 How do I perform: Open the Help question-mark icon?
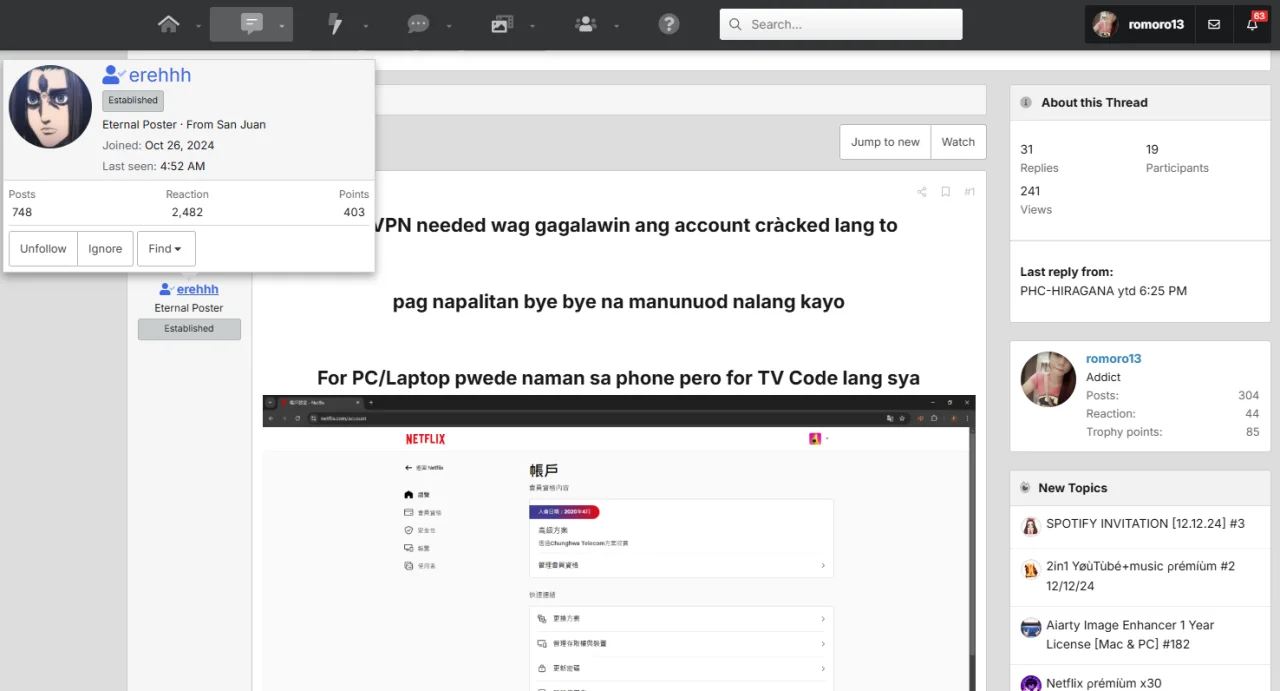(x=669, y=24)
